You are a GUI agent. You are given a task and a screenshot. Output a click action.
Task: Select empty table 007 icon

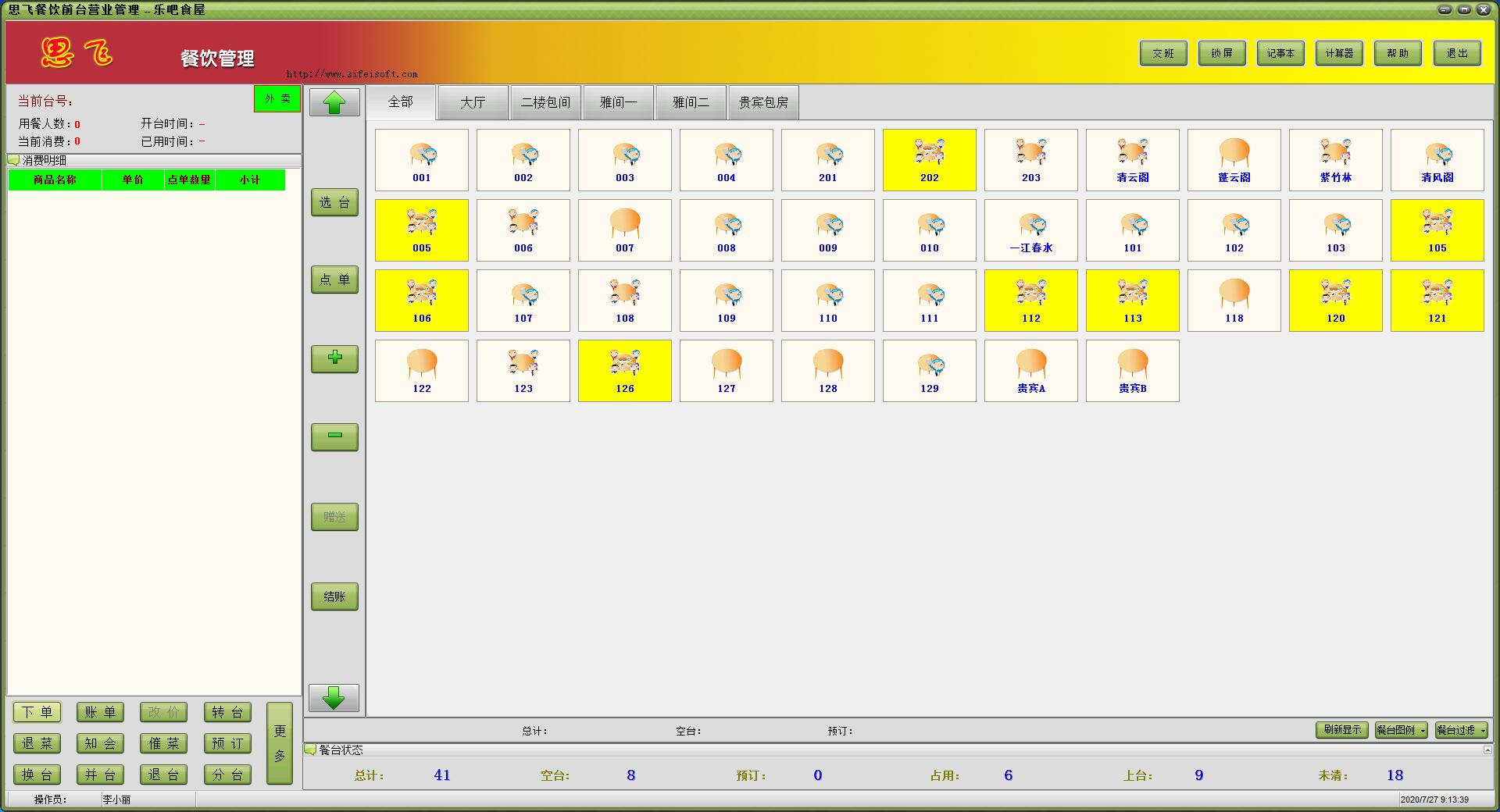[624, 230]
